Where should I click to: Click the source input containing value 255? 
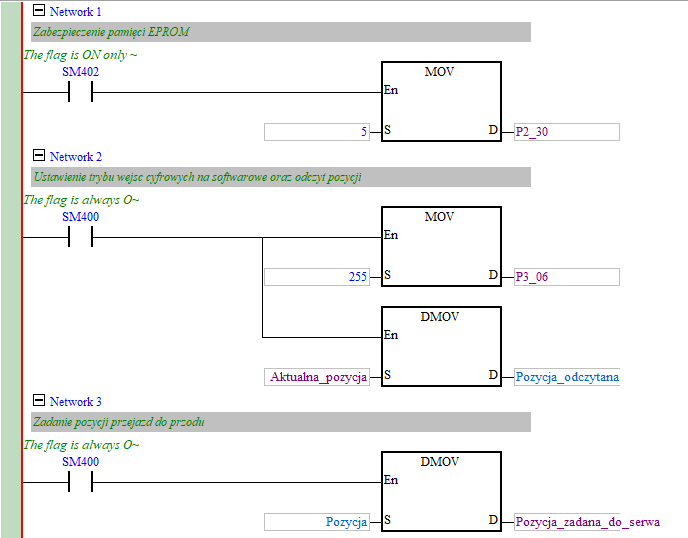click(x=316, y=277)
